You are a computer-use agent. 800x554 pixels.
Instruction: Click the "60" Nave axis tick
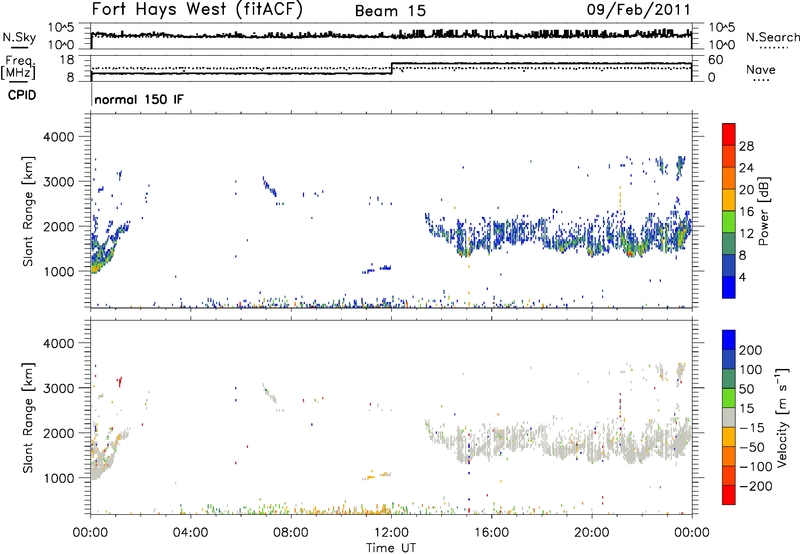click(716, 60)
